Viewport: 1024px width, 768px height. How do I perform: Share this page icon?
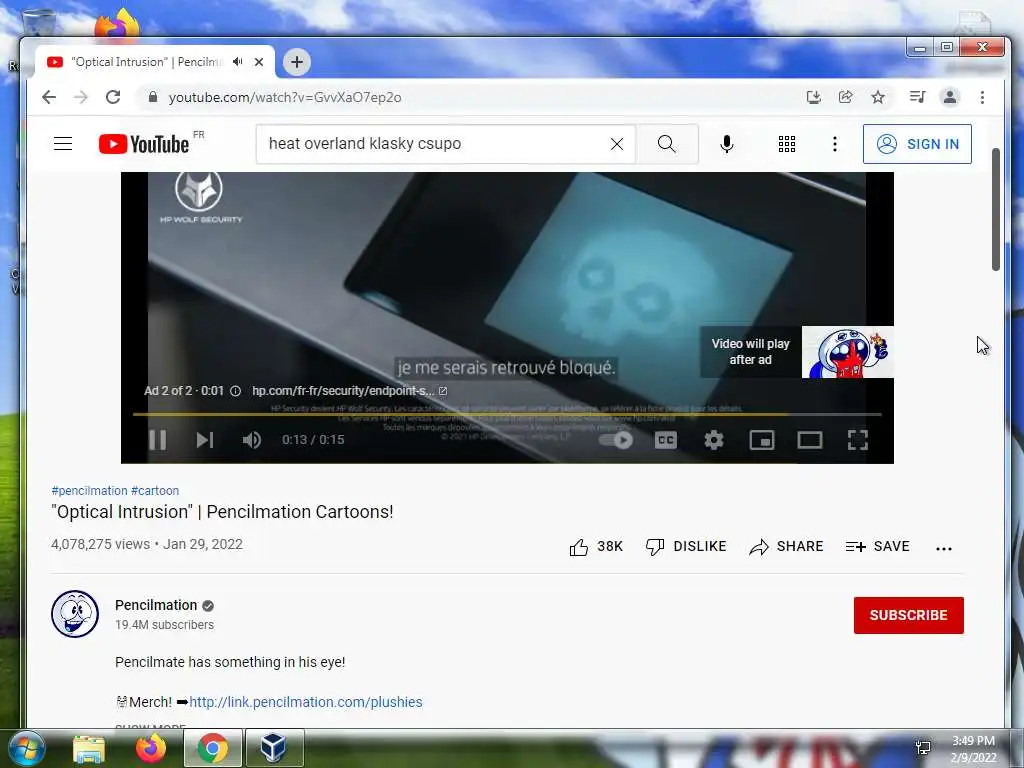click(846, 97)
